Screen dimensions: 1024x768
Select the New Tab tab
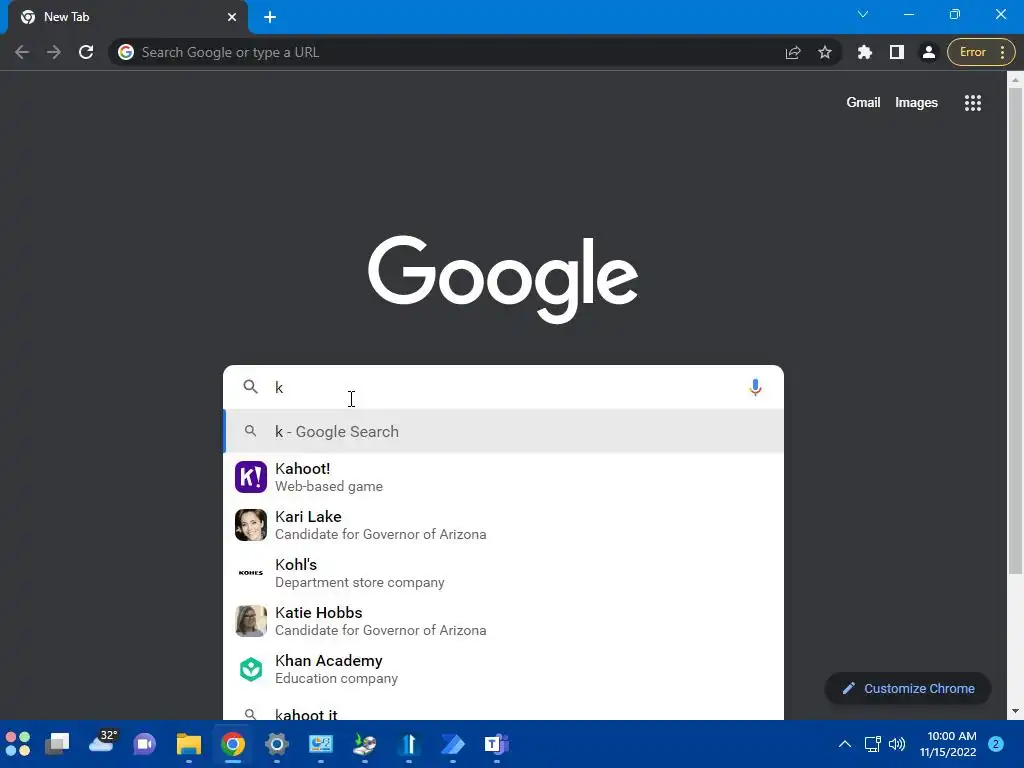pyautogui.click(x=127, y=17)
